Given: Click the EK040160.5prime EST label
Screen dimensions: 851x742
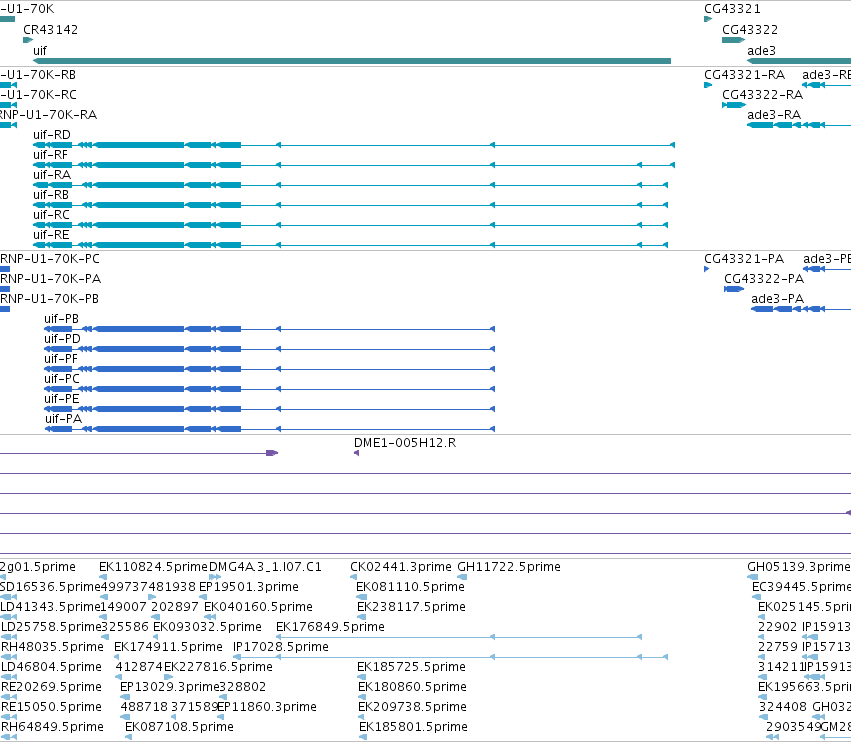Looking at the screenshot, I should pyautogui.click(x=258, y=607).
